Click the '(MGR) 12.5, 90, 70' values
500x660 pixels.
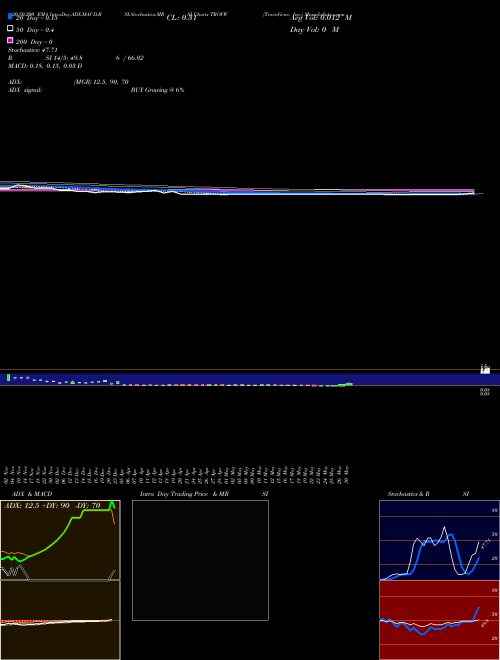101,82
